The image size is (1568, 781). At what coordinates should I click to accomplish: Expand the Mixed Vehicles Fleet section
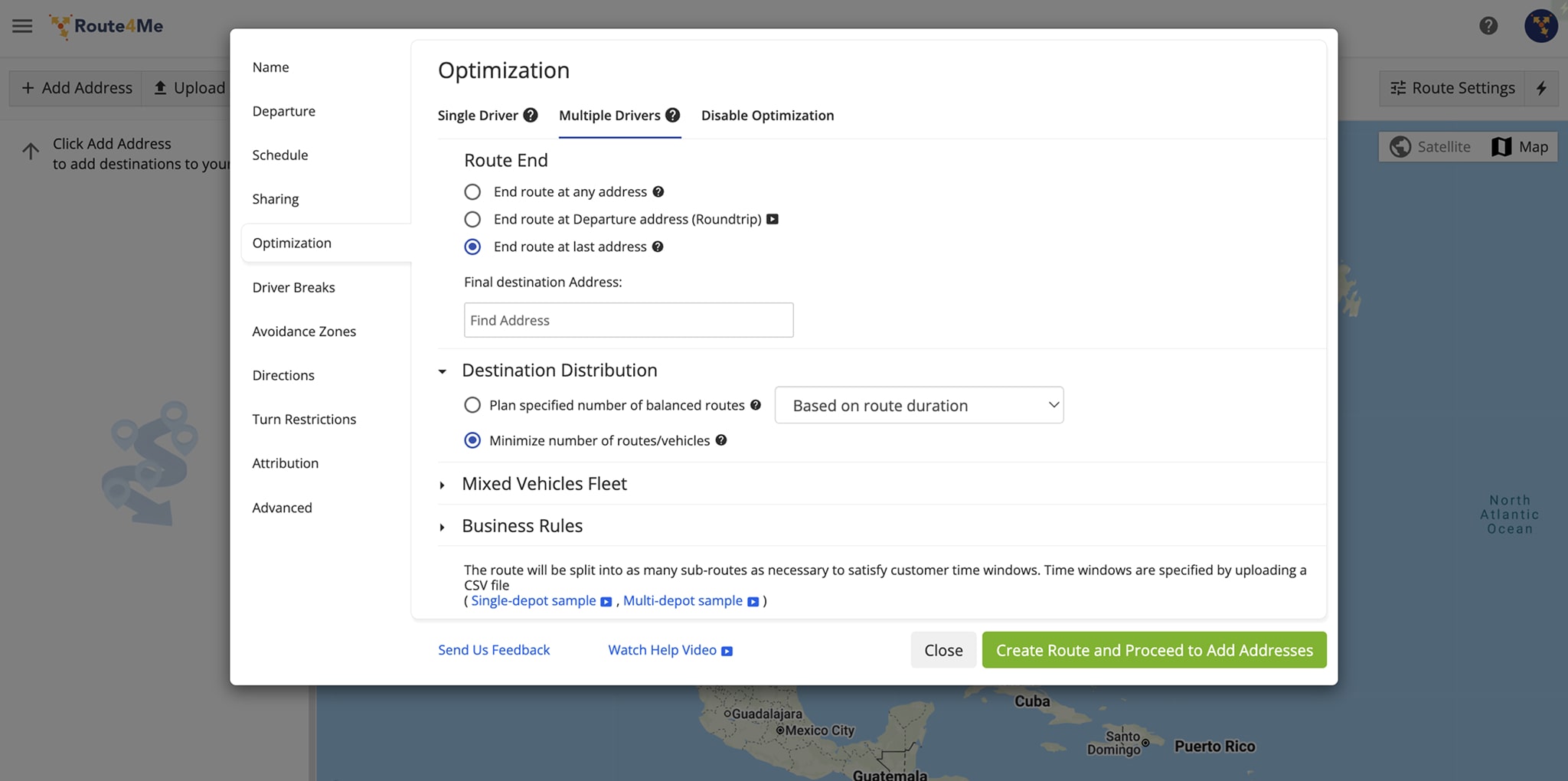(x=544, y=483)
